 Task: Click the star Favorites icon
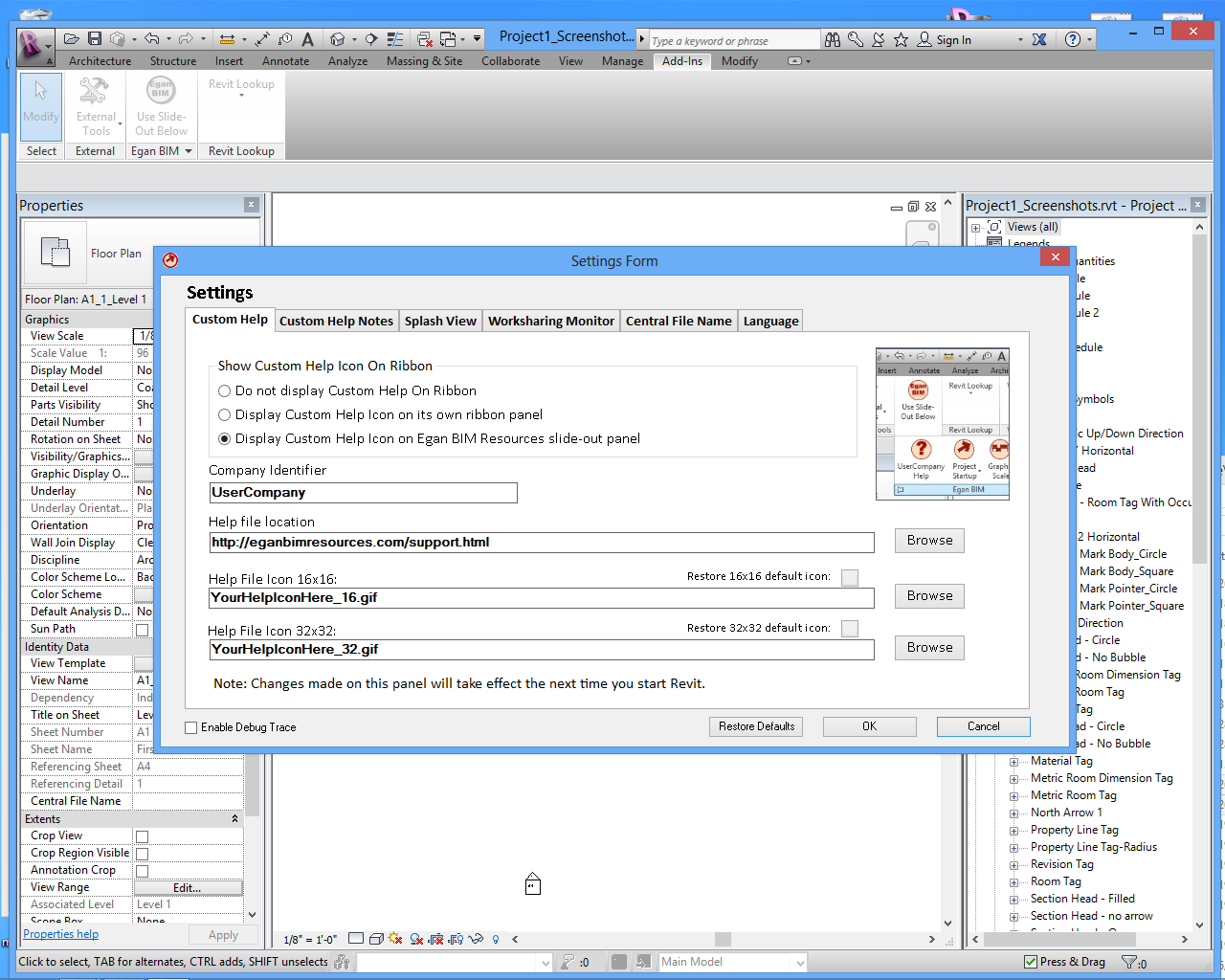(901, 39)
